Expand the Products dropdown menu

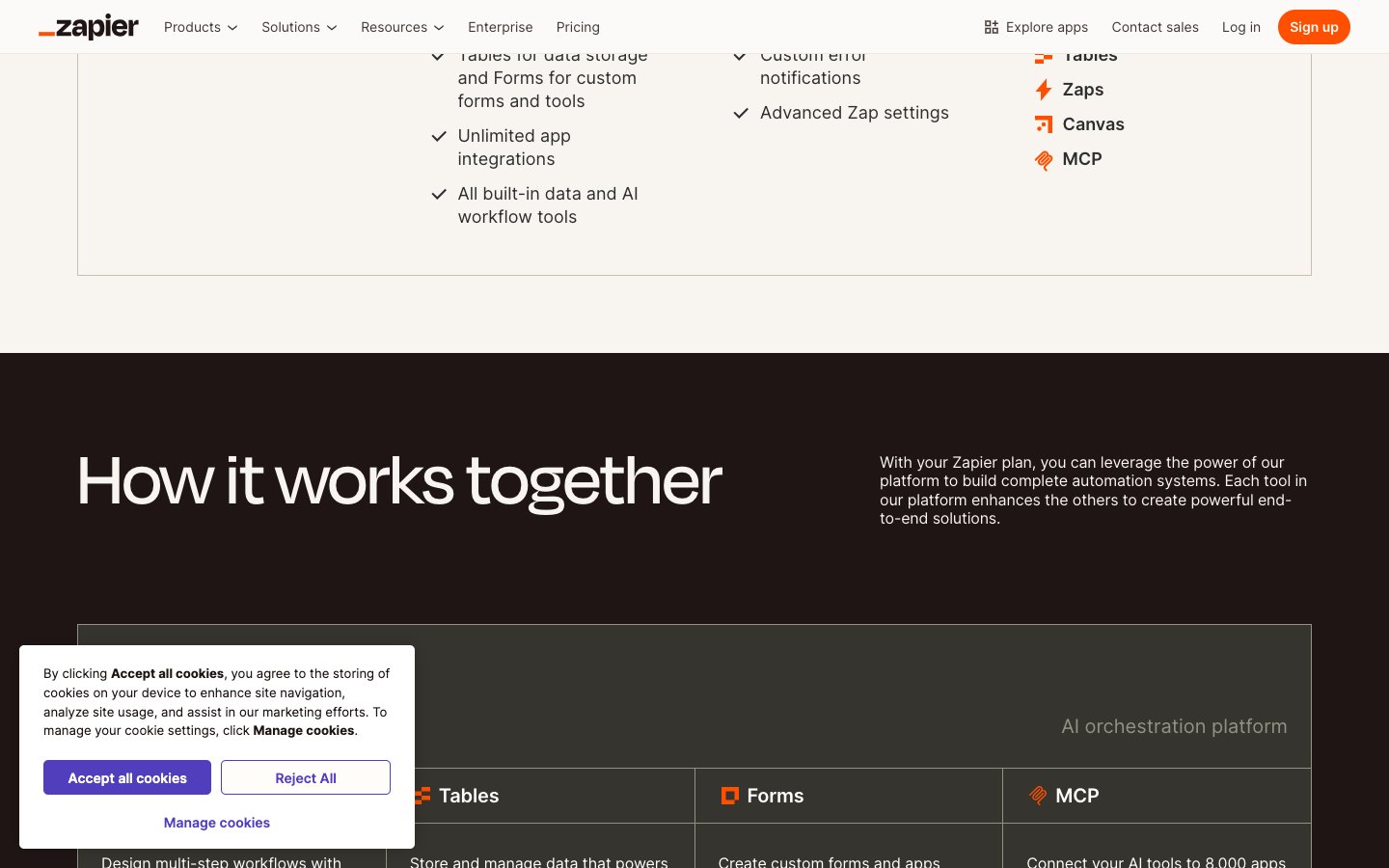point(201,27)
